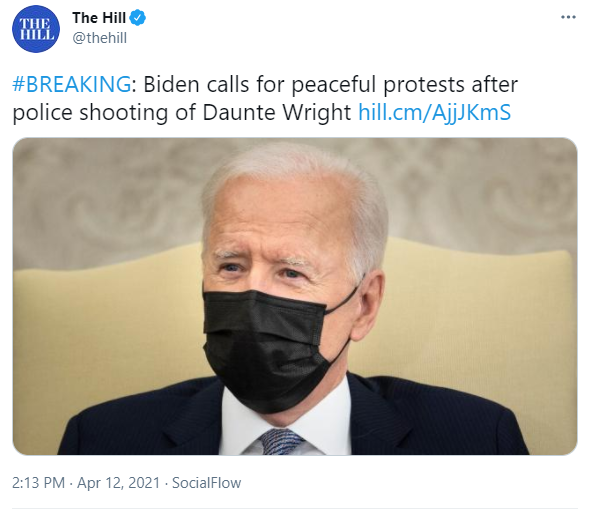Screen dimensions: 598x510
Task: Open the #BREAKING hashtag
Action: point(72,84)
